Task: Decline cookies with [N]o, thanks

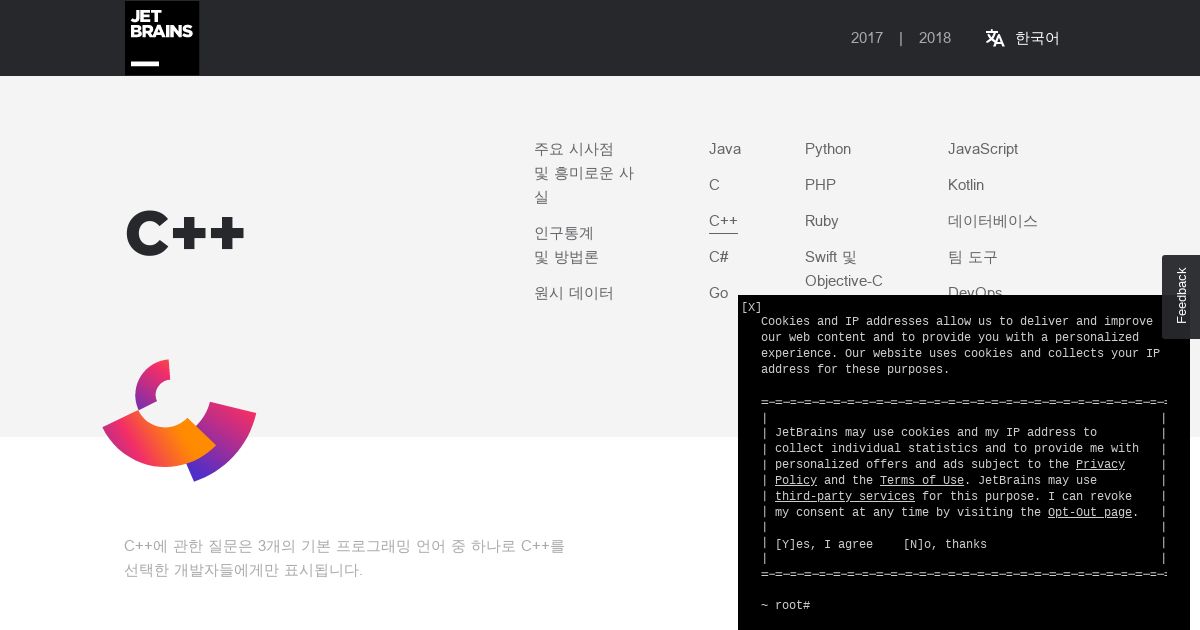Action: (945, 545)
